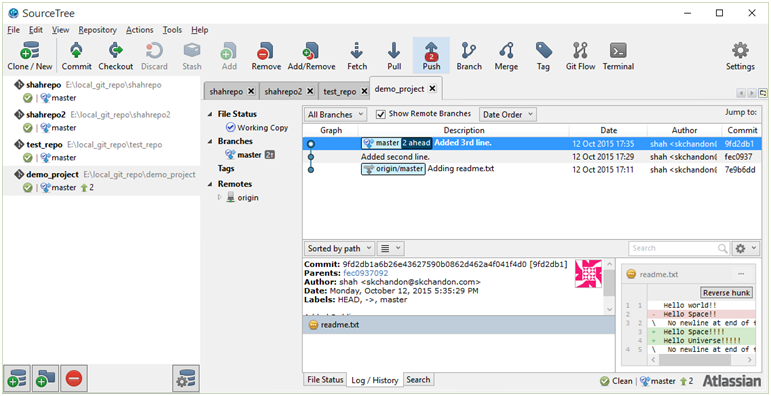Click the Add/Remove toolbar icon
This screenshot has height=396, width=771.
311,55
